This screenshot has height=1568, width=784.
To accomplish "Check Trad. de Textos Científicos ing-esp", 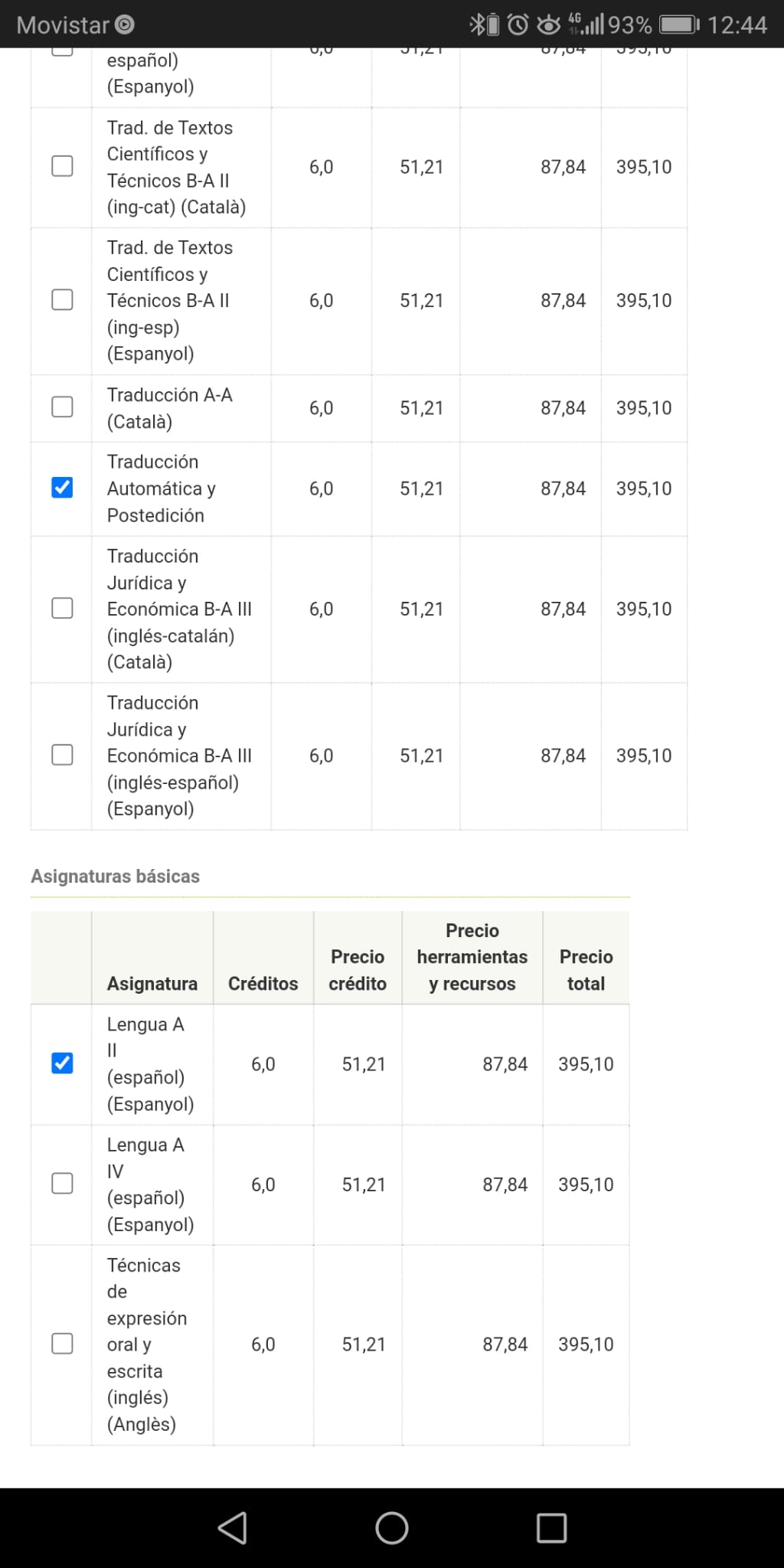I will (x=62, y=299).
